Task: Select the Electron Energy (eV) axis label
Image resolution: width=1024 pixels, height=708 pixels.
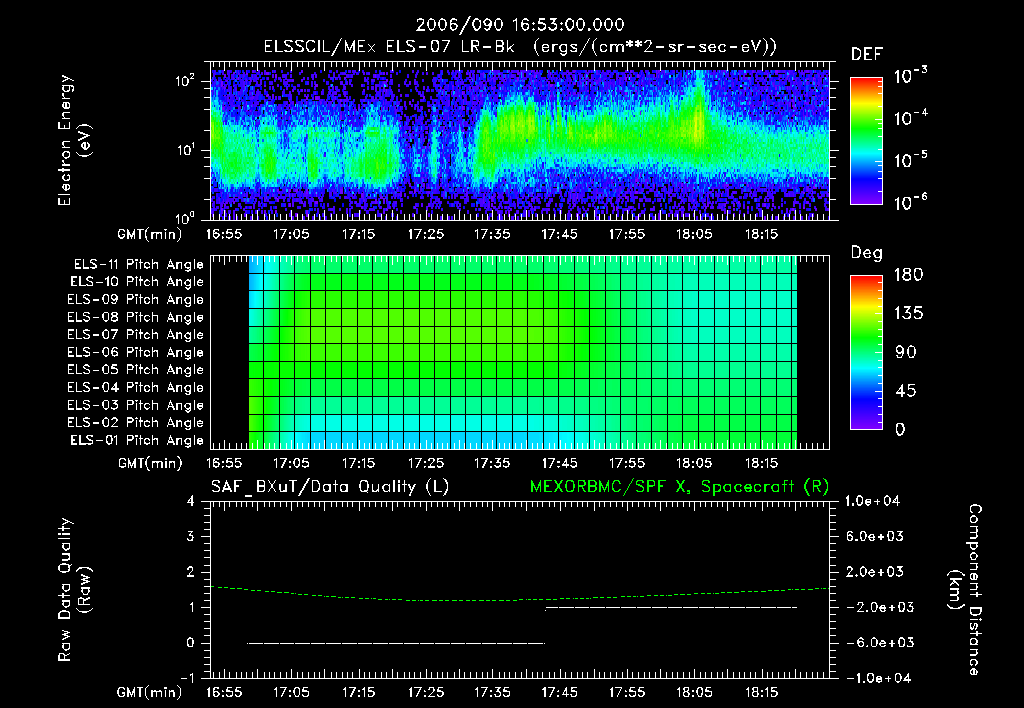Action: (x=74, y=140)
